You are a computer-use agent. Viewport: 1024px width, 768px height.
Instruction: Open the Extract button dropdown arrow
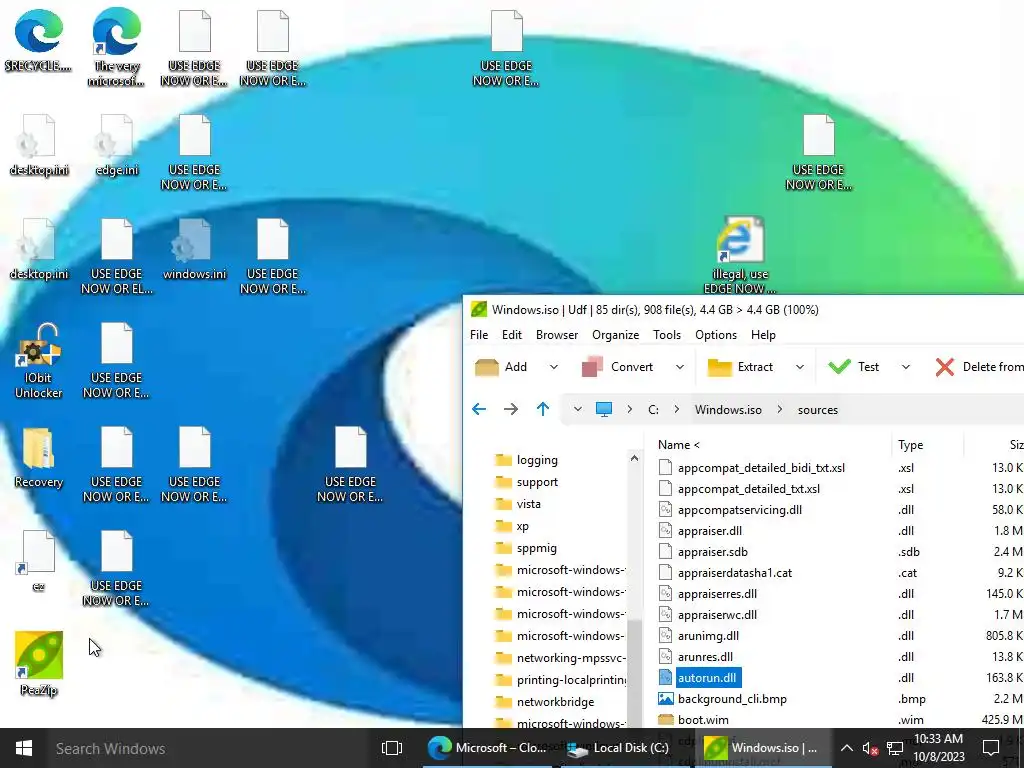800,367
